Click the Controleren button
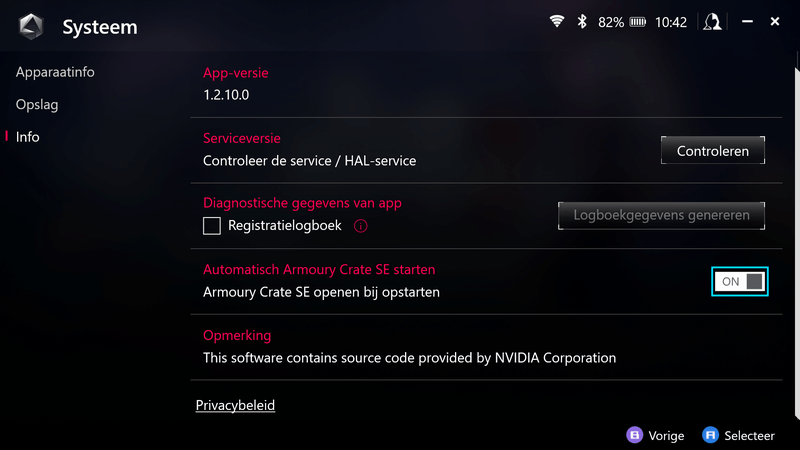 tap(712, 151)
